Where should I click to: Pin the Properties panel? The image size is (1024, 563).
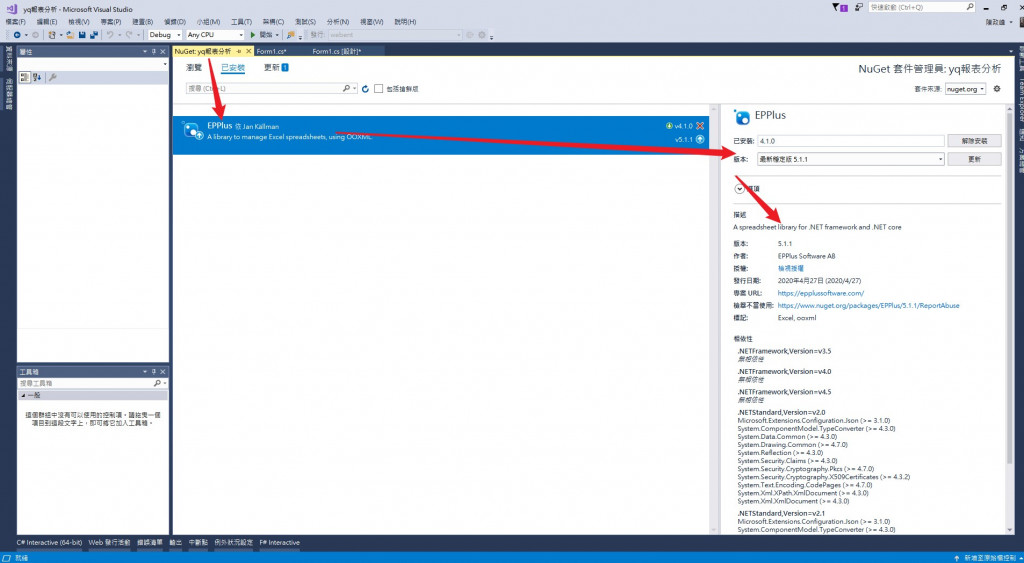pyautogui.click(x=153, y=52)
